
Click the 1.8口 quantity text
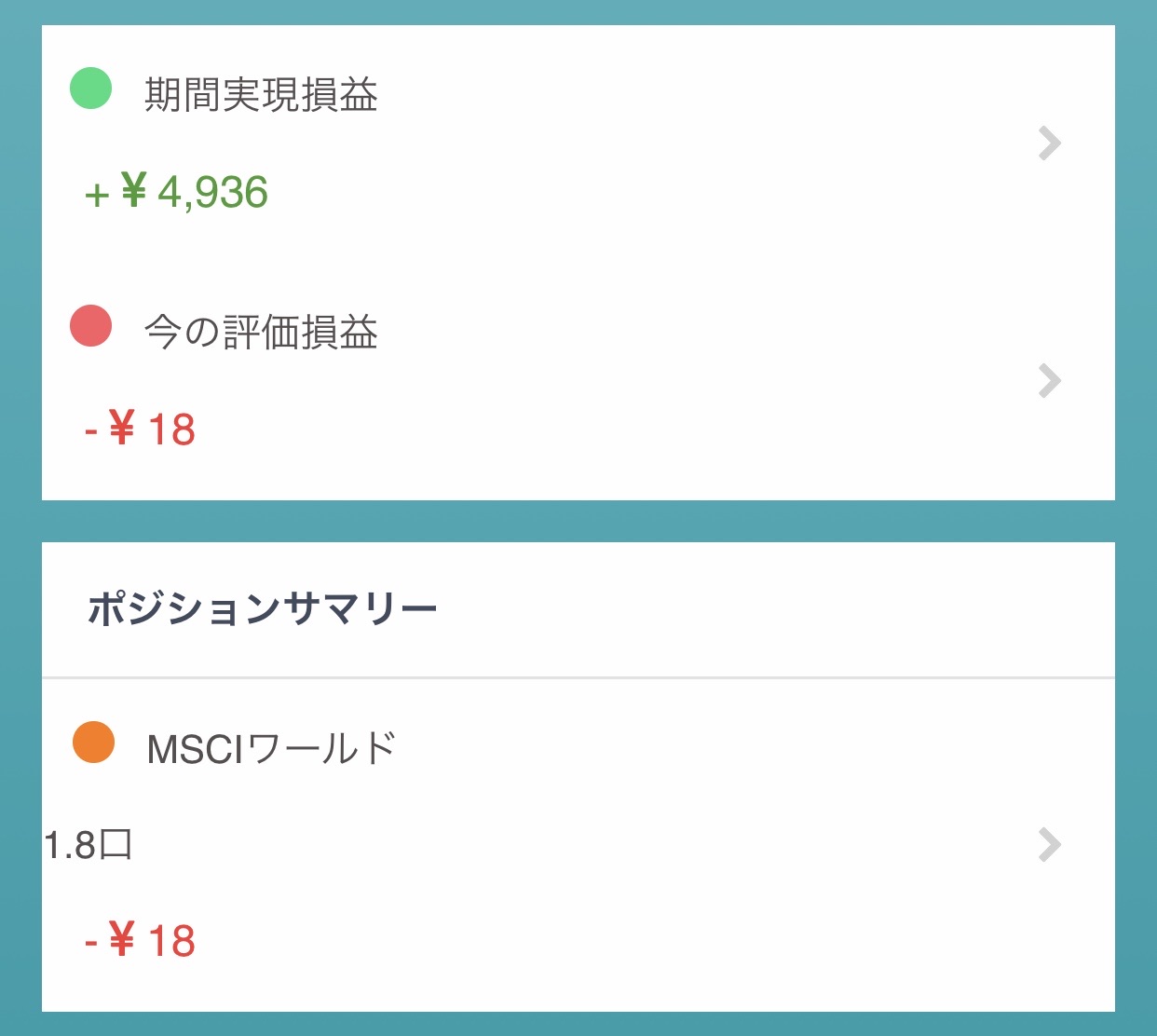tap(88, 846)
